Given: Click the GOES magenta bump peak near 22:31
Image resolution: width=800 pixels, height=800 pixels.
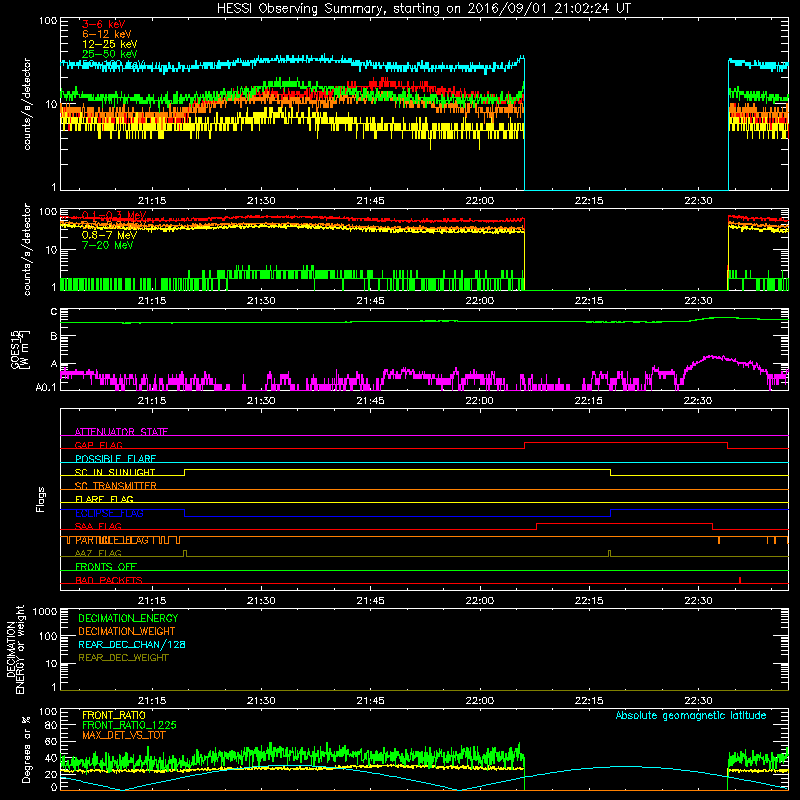Looking at the screenshot, I should pos(710,357).
